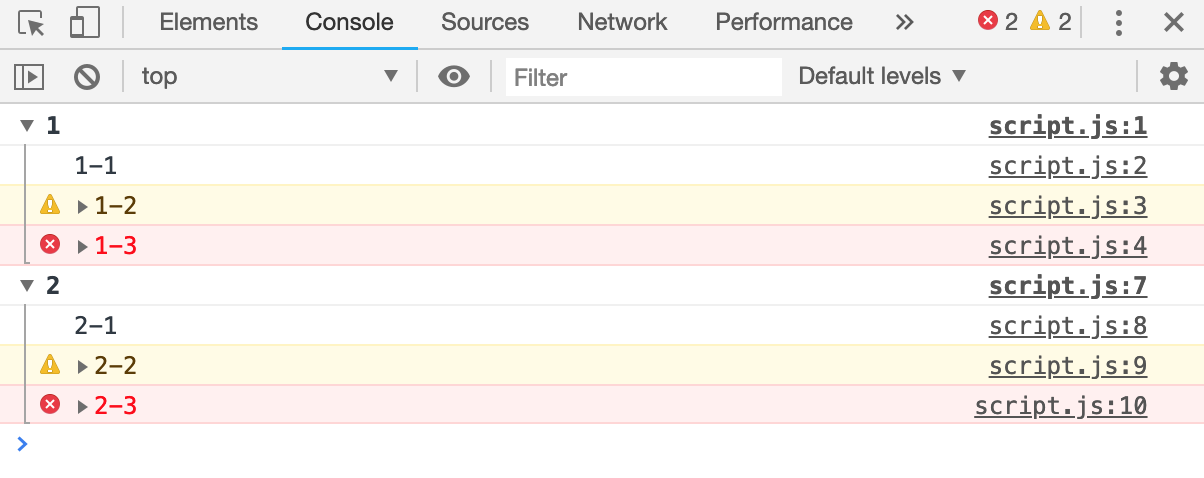
Task: Open the Default levels dropdown
Action: (882, 76)
